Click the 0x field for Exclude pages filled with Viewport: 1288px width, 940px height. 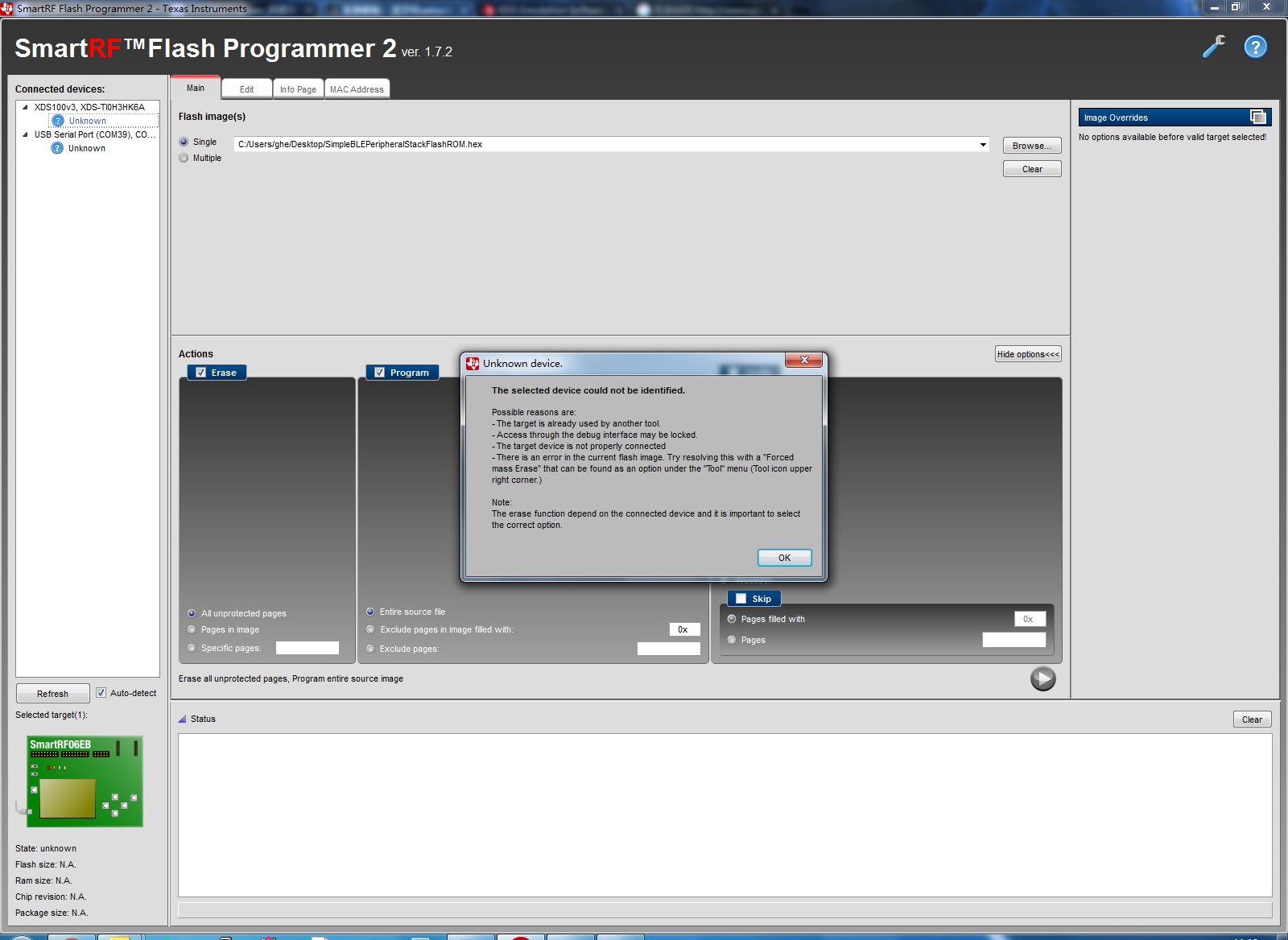pyautogui.click(x=684, y=629)
